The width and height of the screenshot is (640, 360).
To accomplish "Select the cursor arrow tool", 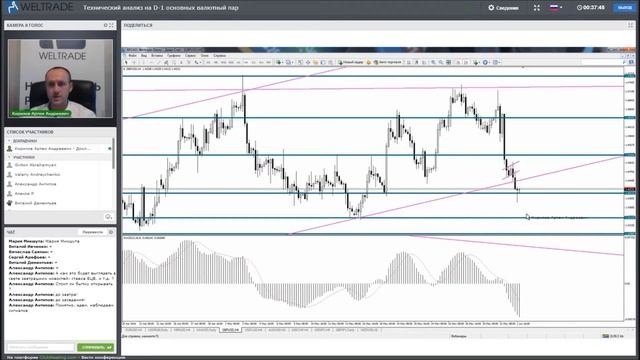I will (127, 62).
